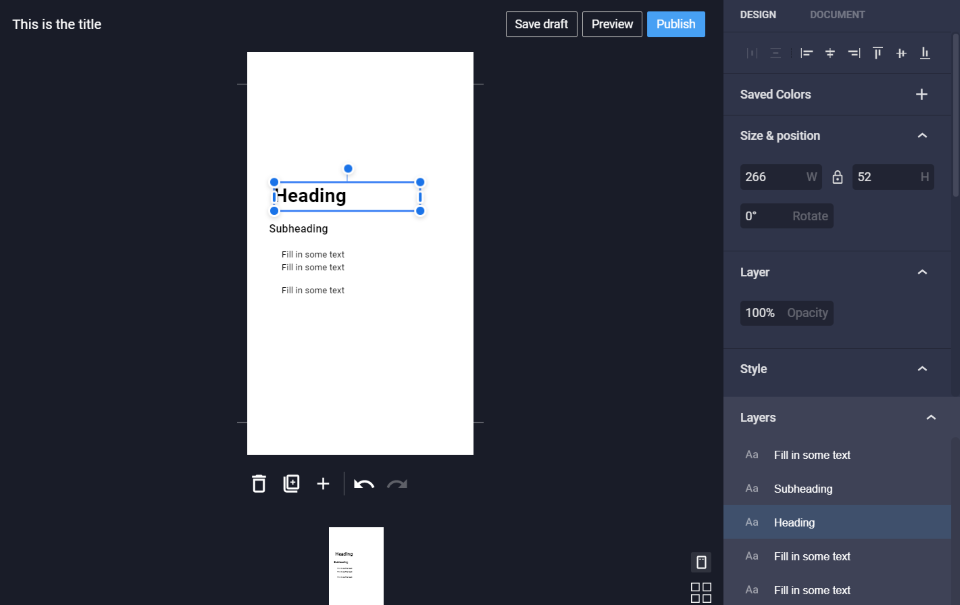Click the Save draft button
Viewport: 960px width, 605px height.
tap(541, 24)
